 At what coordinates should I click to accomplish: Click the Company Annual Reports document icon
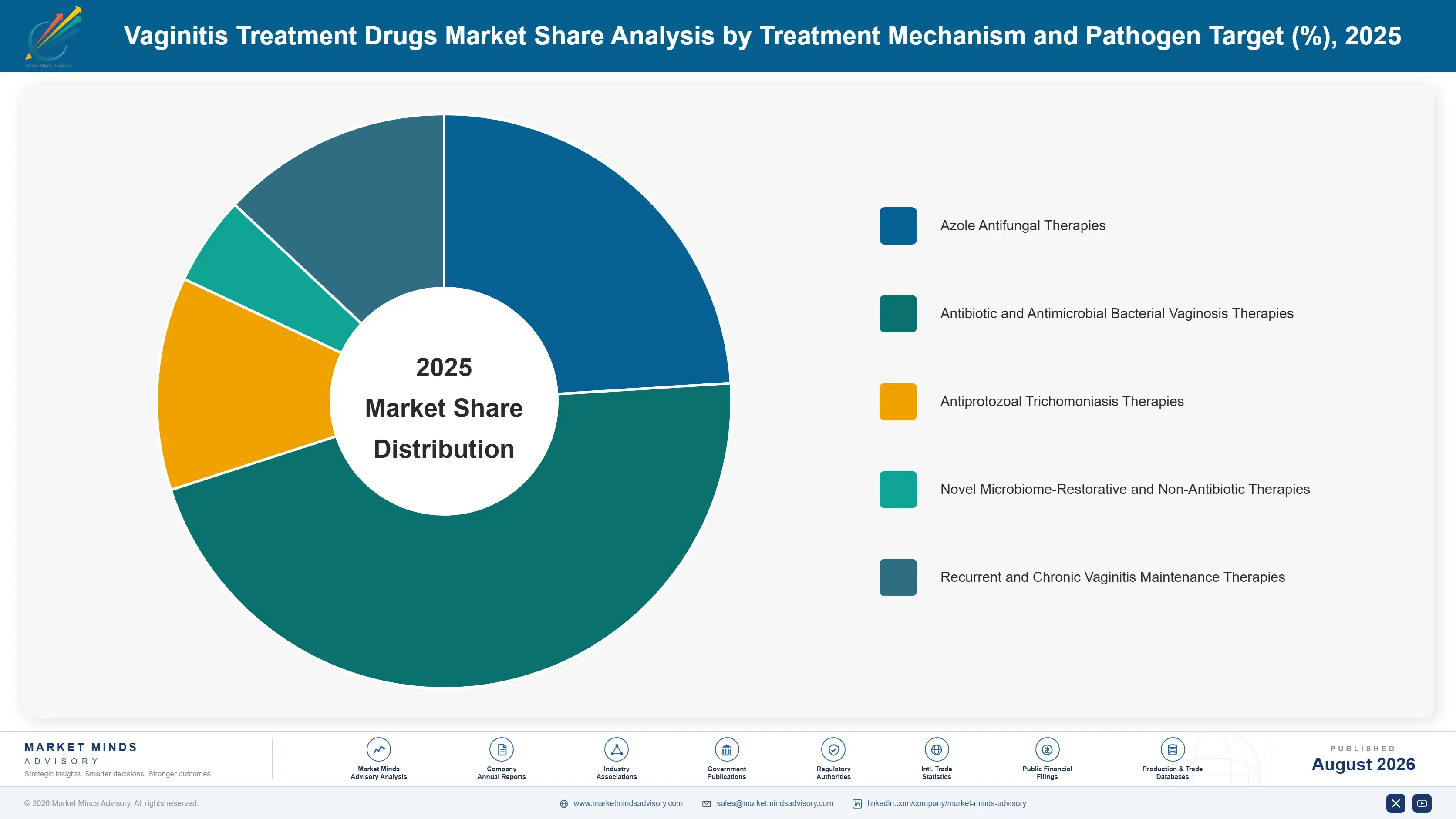tap(501, 749)
